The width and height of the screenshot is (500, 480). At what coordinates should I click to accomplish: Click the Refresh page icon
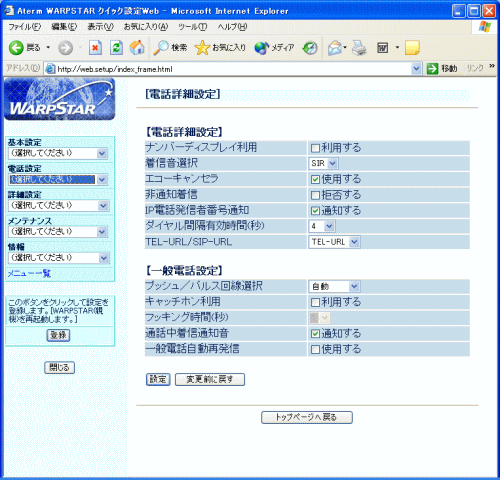pyautogui.click(x=116, y=48)
